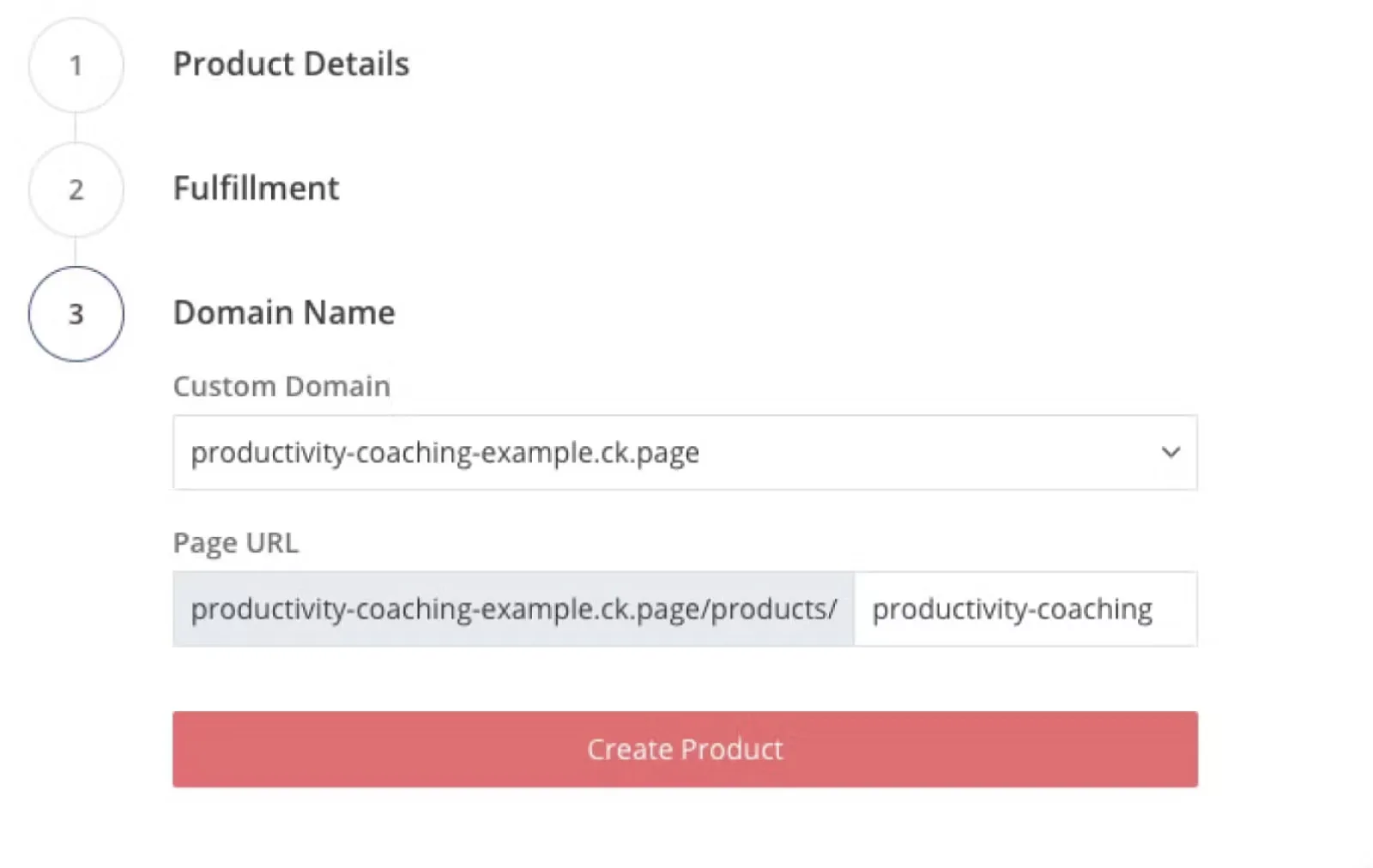Viewport: 1373px width, 868px height.
Task: Open the Product Details section
Action: [x=291, y=64]
